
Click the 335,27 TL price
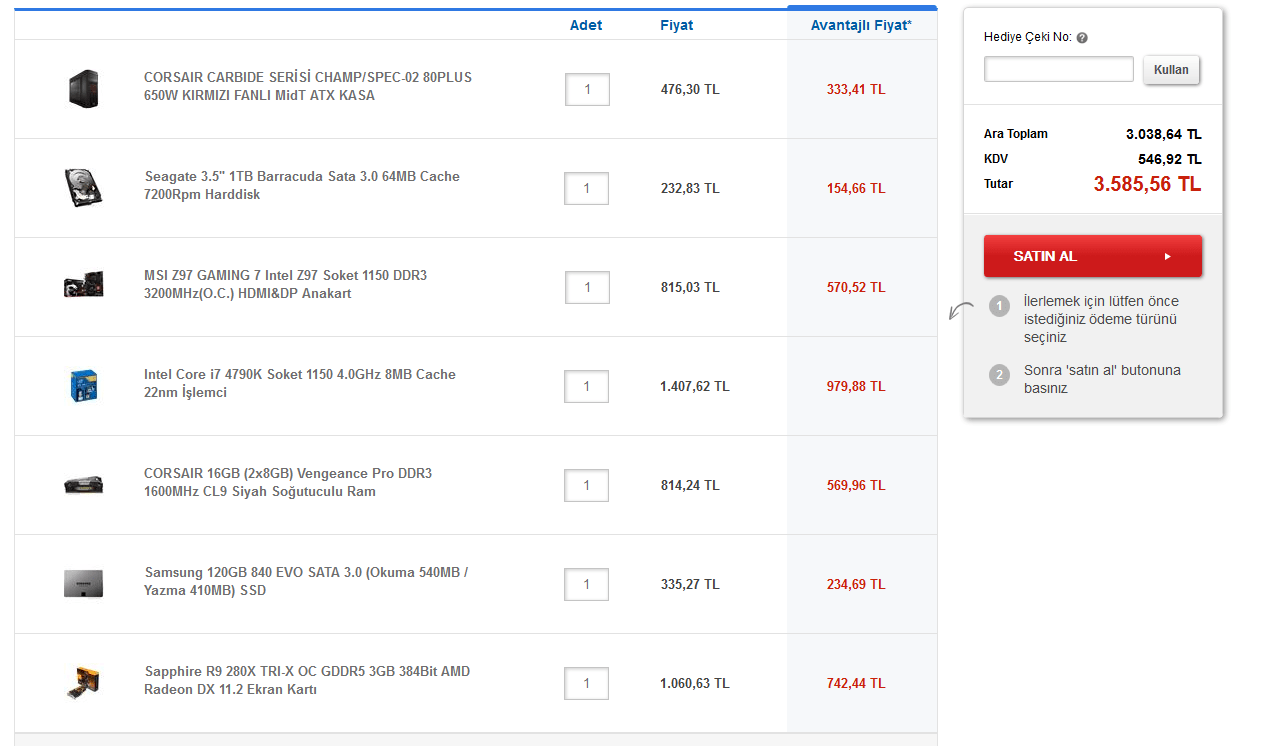(690, 584)
